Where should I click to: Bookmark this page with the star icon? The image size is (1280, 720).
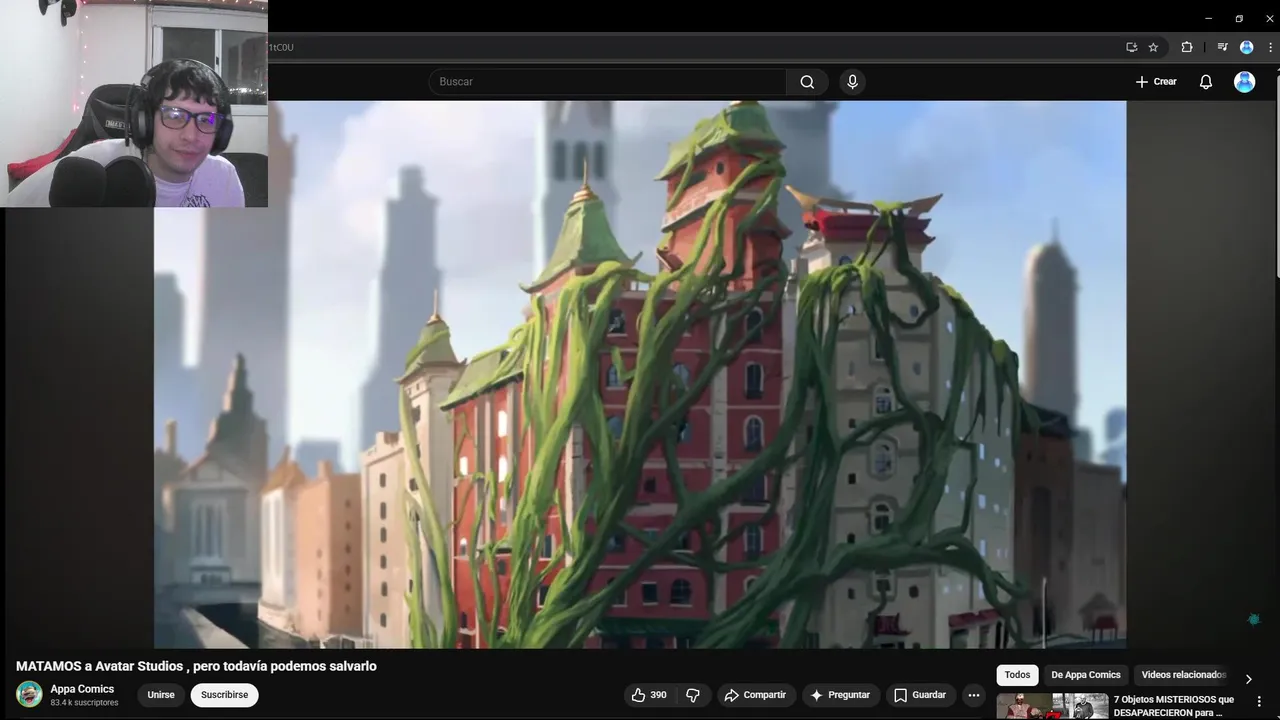pyautogui.click(x=1153, y=47)
